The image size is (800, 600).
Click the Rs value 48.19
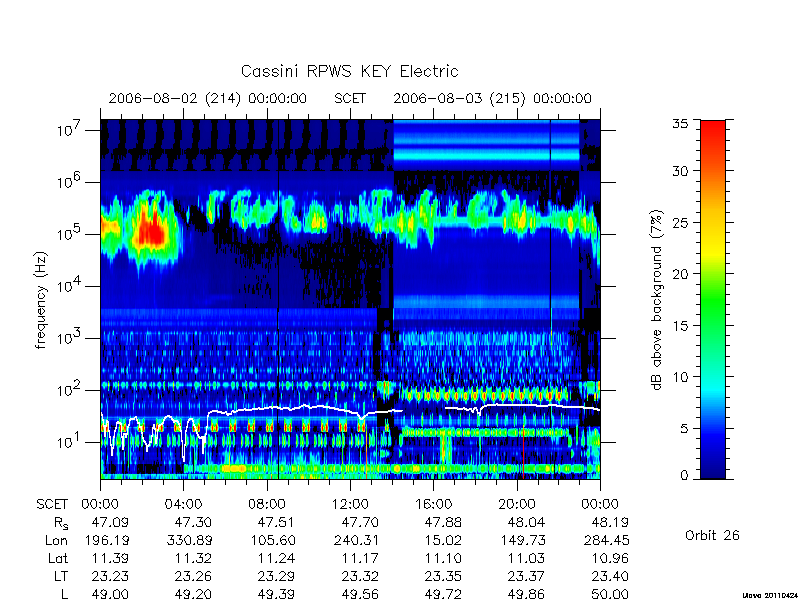[610, 522]
